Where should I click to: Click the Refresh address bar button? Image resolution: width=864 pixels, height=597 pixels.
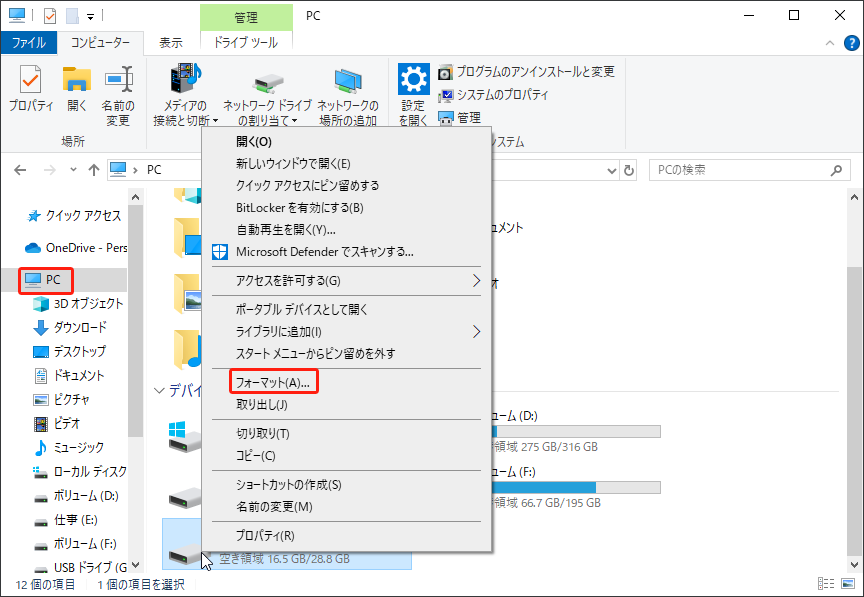(629, 170)
